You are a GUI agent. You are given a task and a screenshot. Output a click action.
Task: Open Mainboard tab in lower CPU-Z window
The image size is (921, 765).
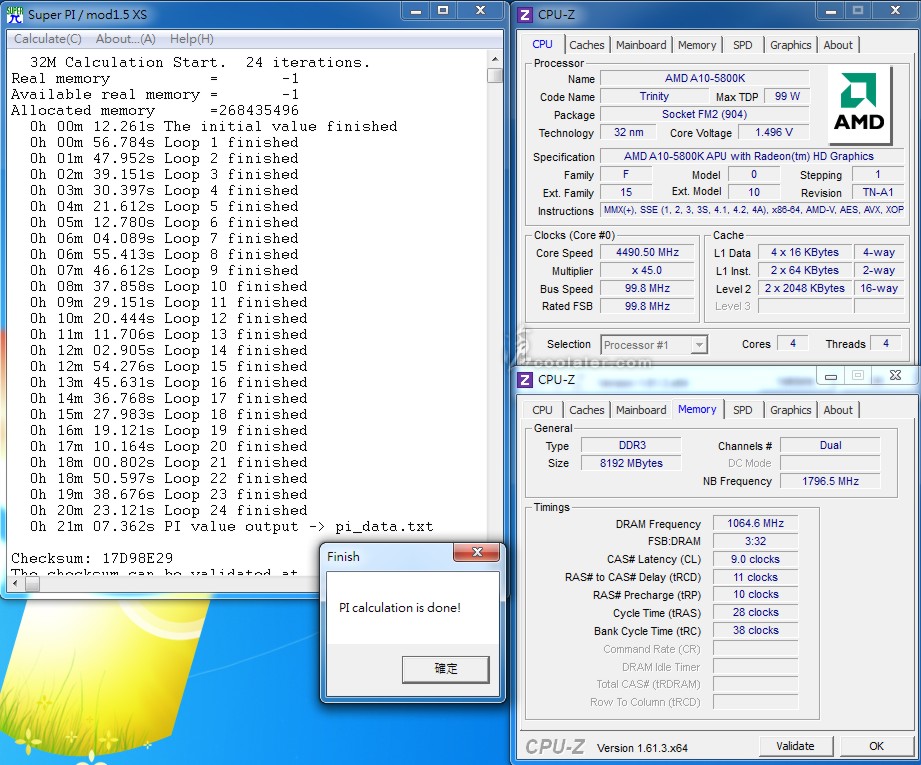pyautogui.click(x=641, y=410)
